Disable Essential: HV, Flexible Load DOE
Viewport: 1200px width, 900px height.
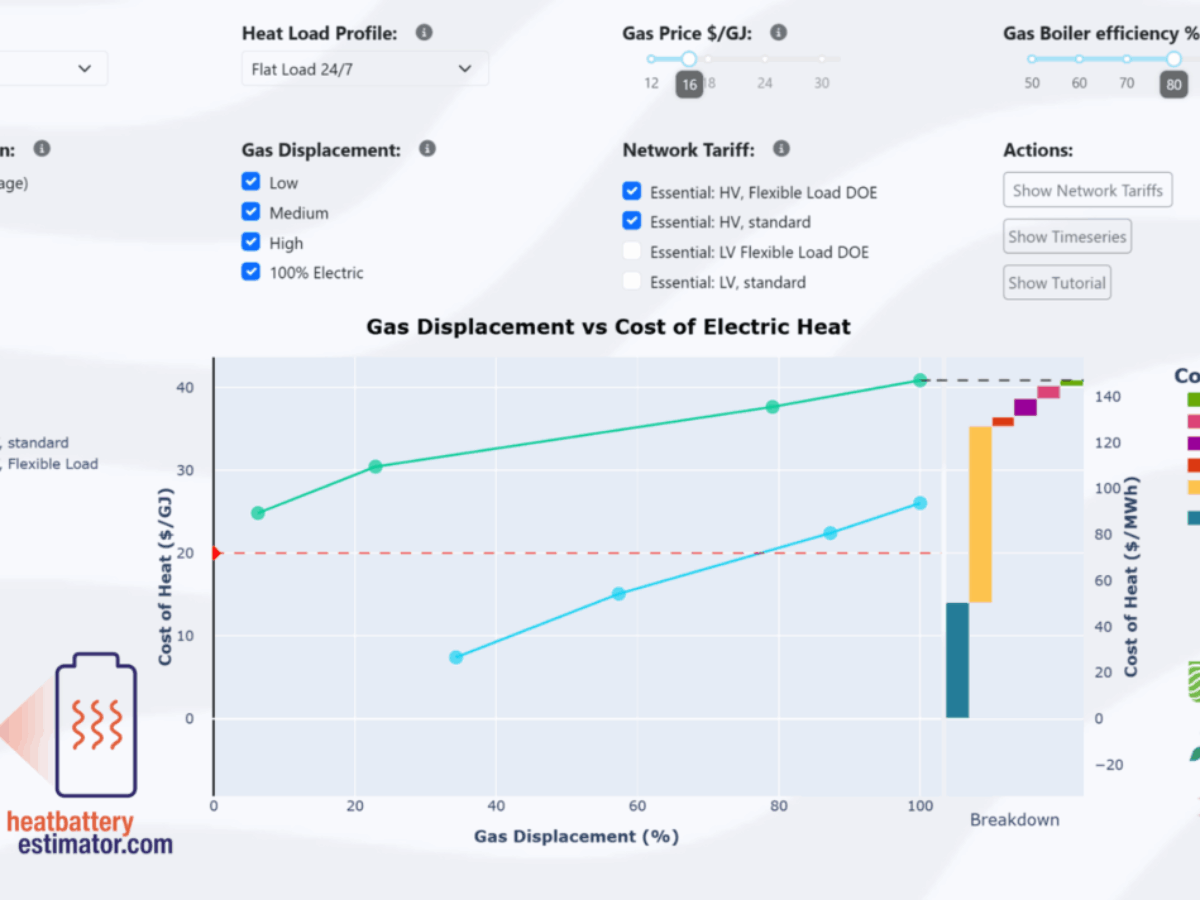coord(631,192)
